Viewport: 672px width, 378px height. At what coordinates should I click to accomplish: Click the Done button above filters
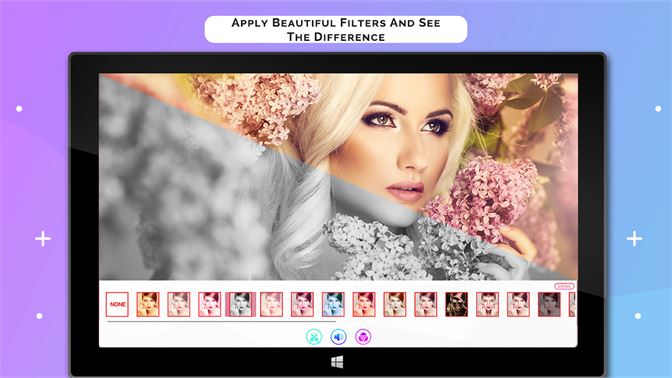click(564, 286)
